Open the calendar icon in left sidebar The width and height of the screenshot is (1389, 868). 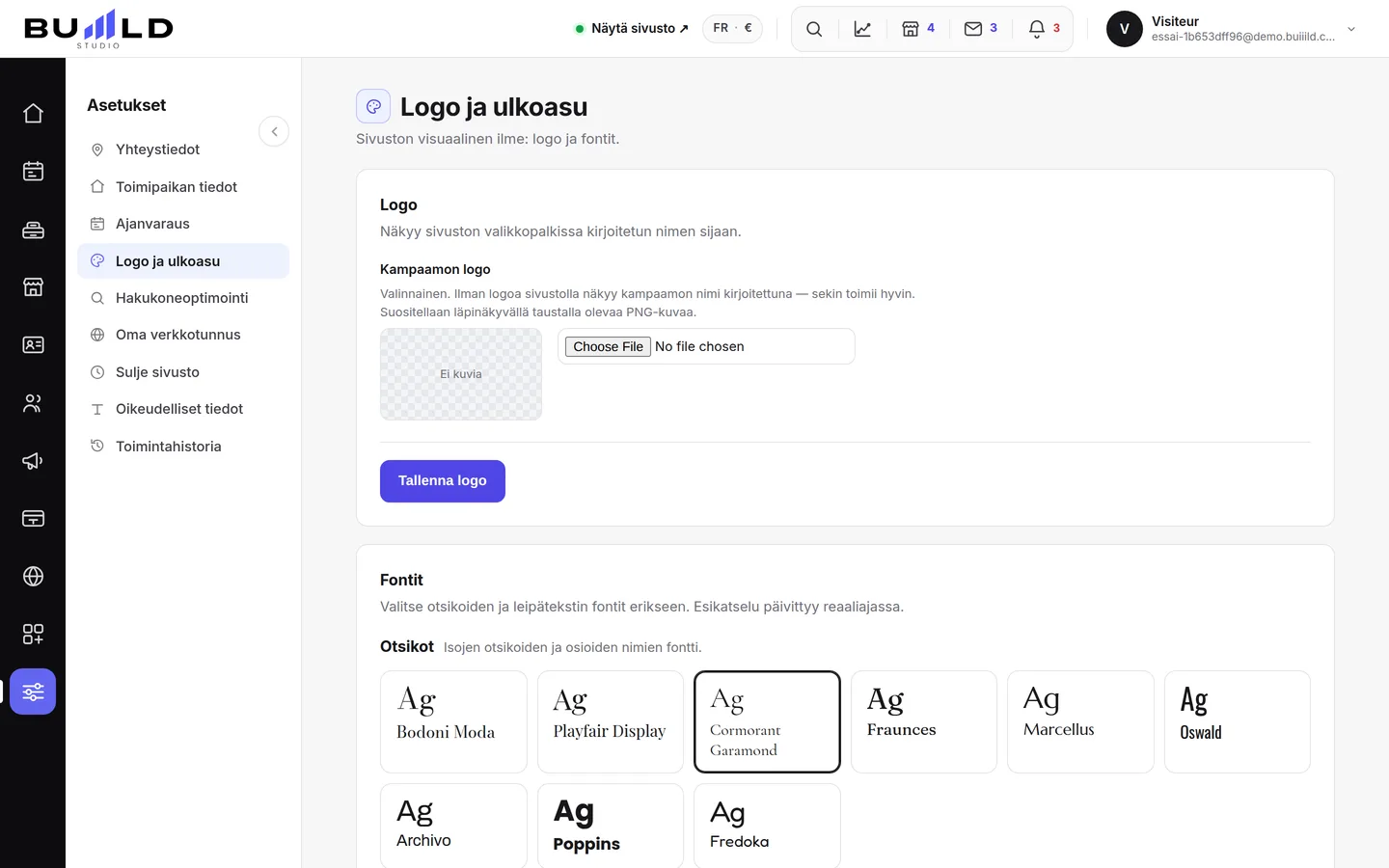click(x=33, y=172)
